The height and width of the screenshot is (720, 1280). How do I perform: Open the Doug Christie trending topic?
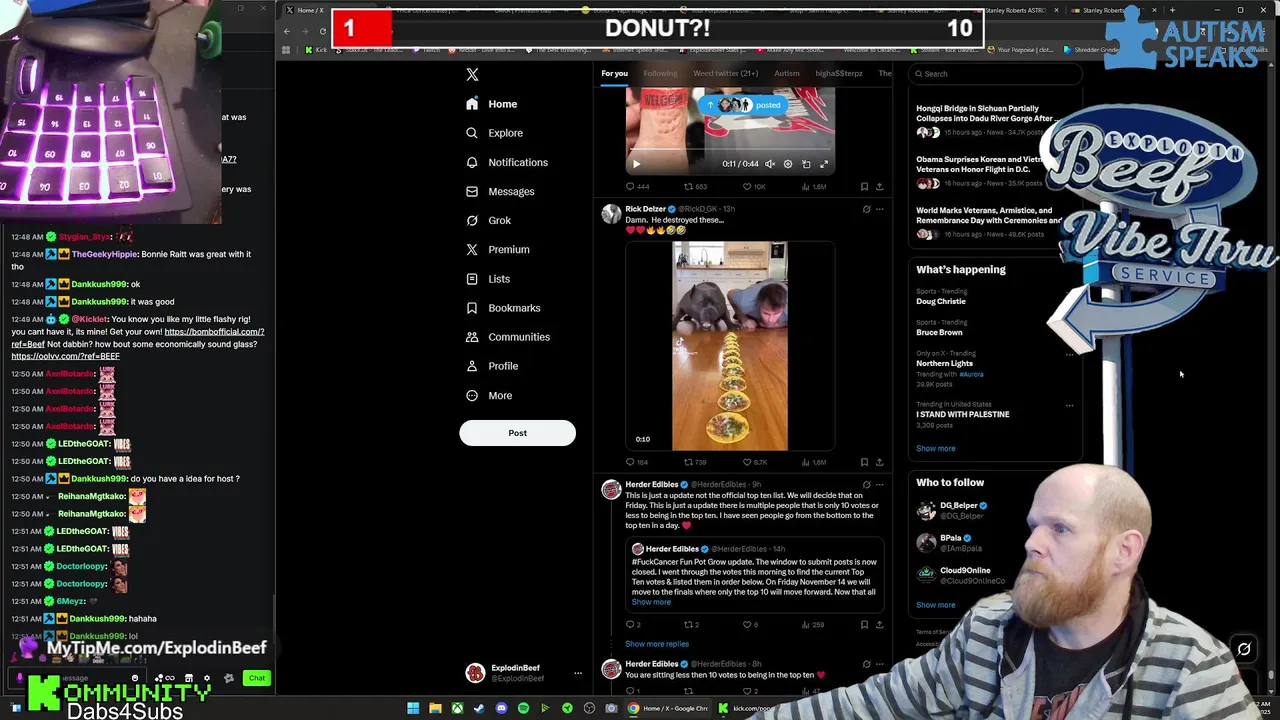[x=941, y=301]
